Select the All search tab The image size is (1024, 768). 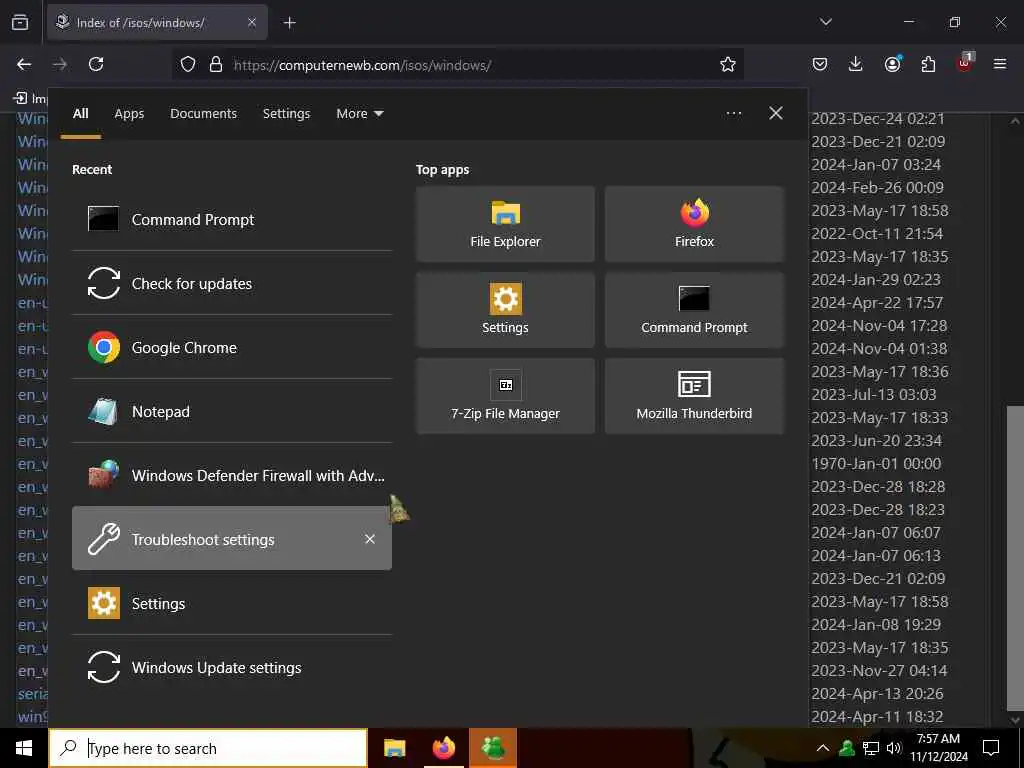coord(80,114)
